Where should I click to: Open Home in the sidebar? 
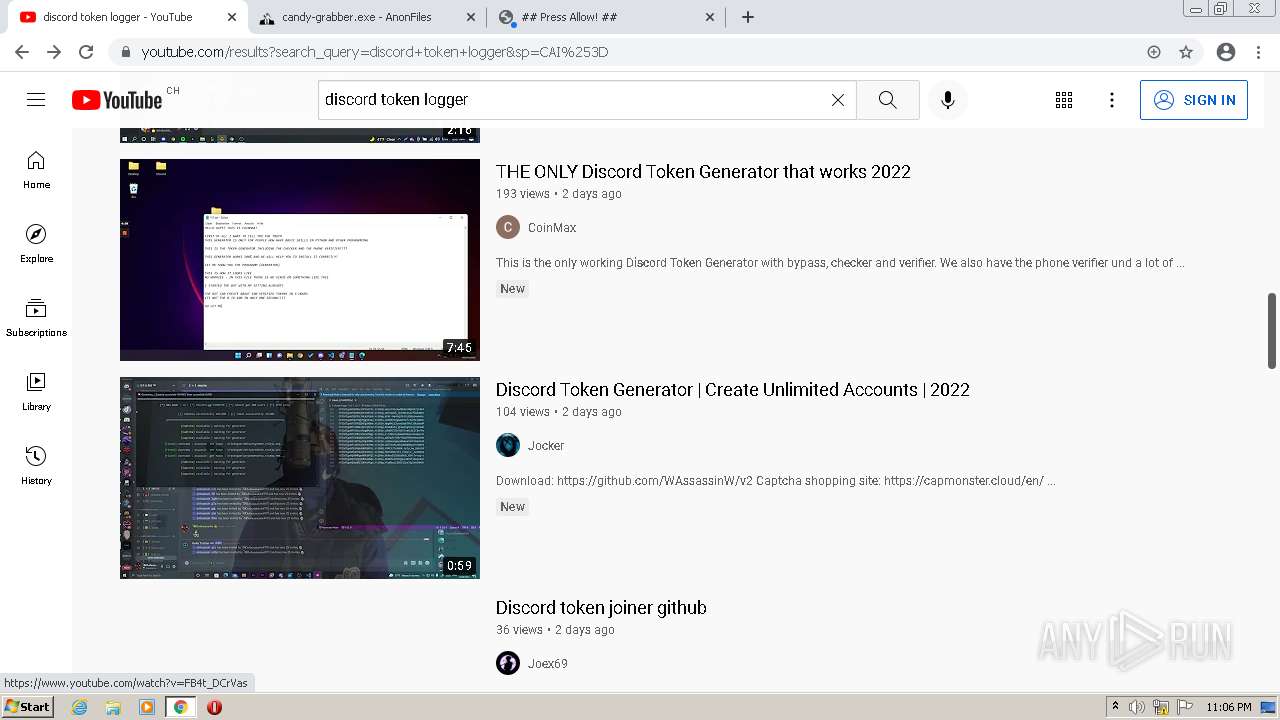point(36,170)
